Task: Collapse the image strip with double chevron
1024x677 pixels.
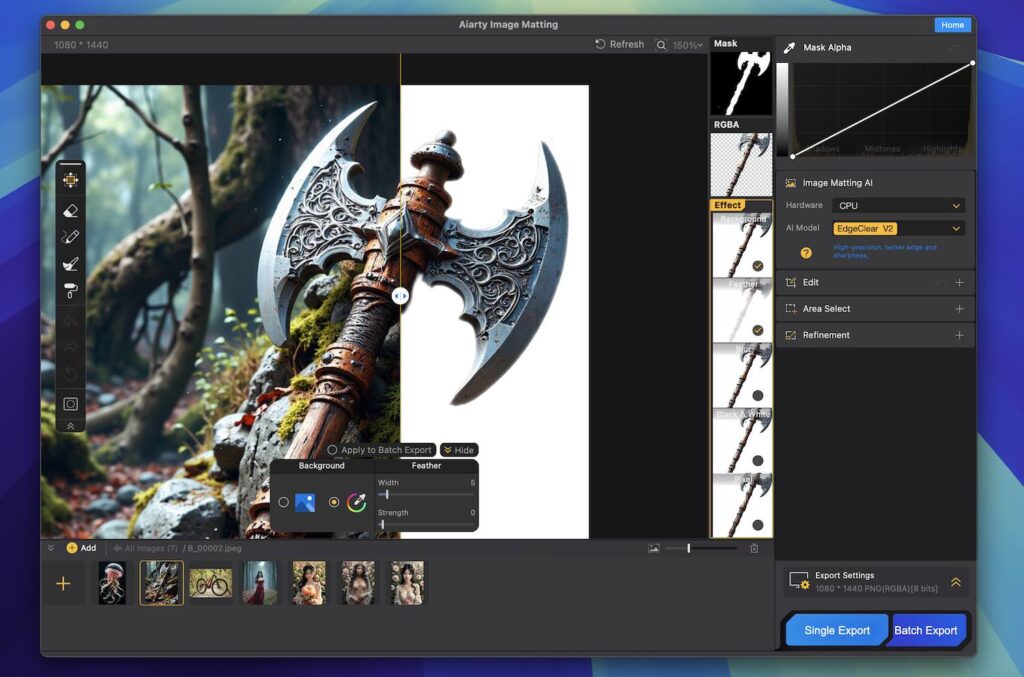Action: click(50, 548)
